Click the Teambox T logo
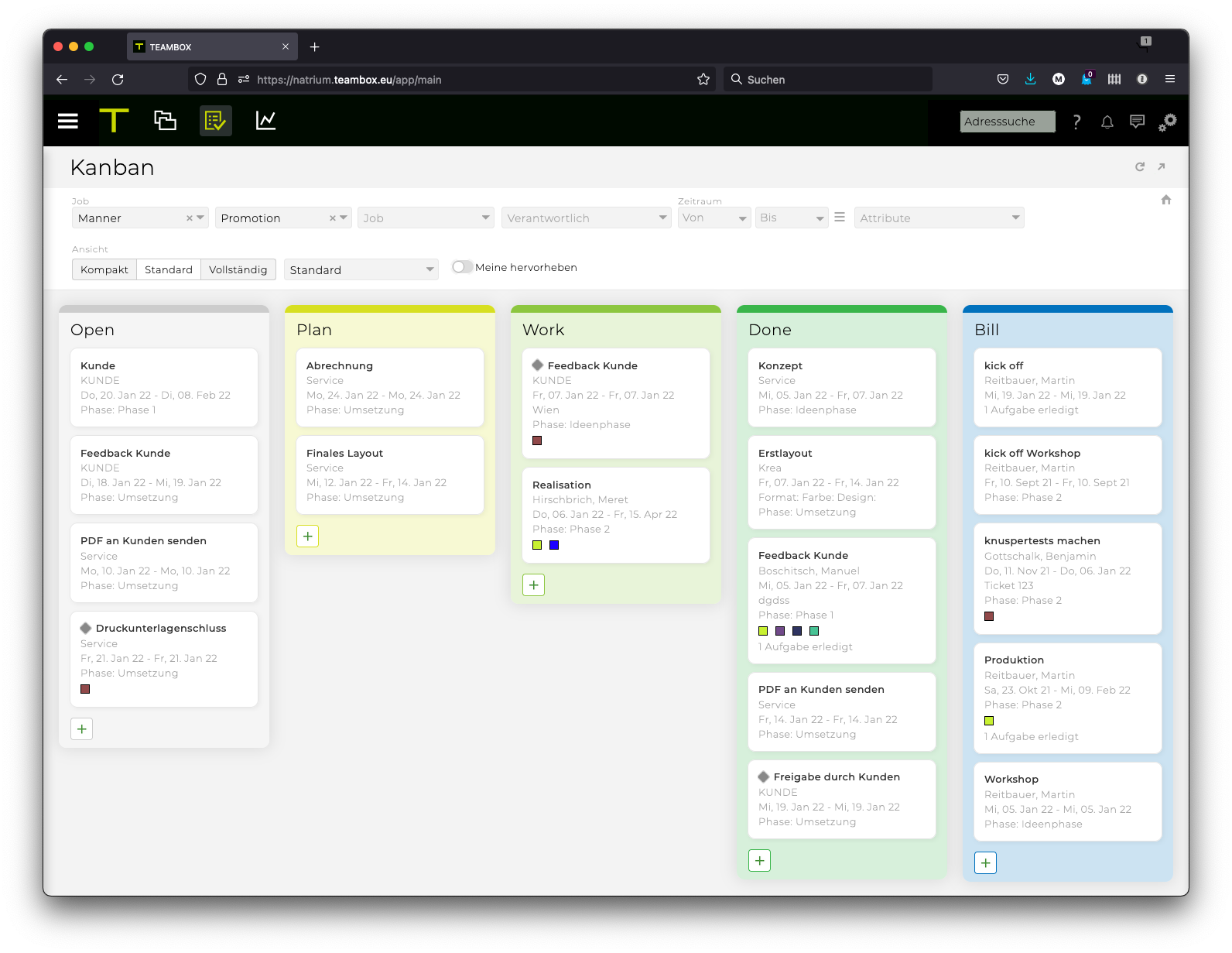The width and height of the screenshot is (1232, 953). tap(114, 121)
